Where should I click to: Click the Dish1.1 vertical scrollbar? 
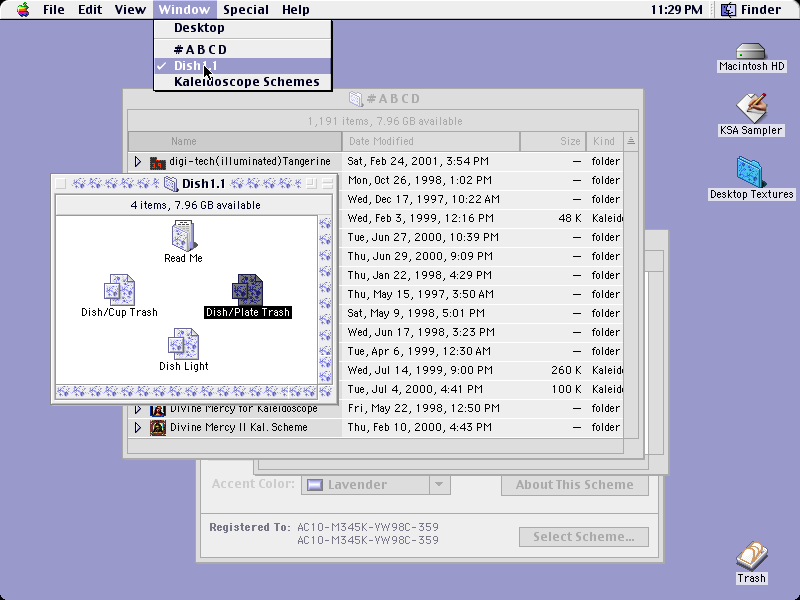coord(325,299)
